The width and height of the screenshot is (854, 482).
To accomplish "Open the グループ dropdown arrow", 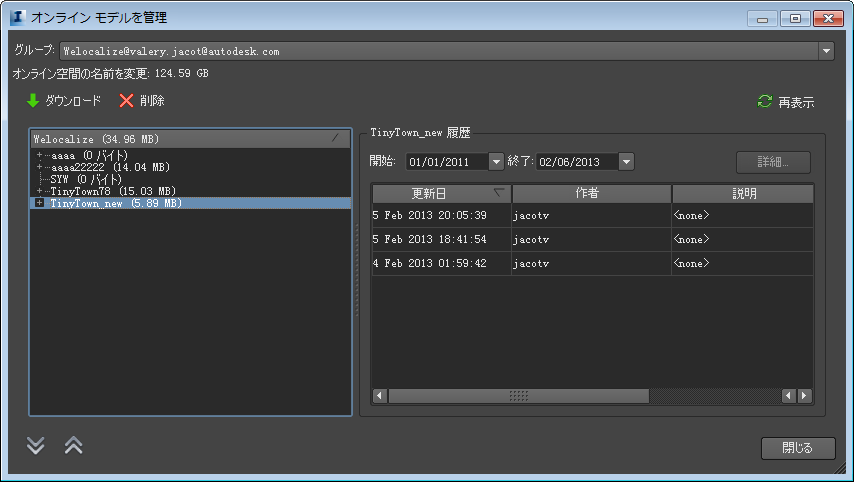I will (826, 51).
